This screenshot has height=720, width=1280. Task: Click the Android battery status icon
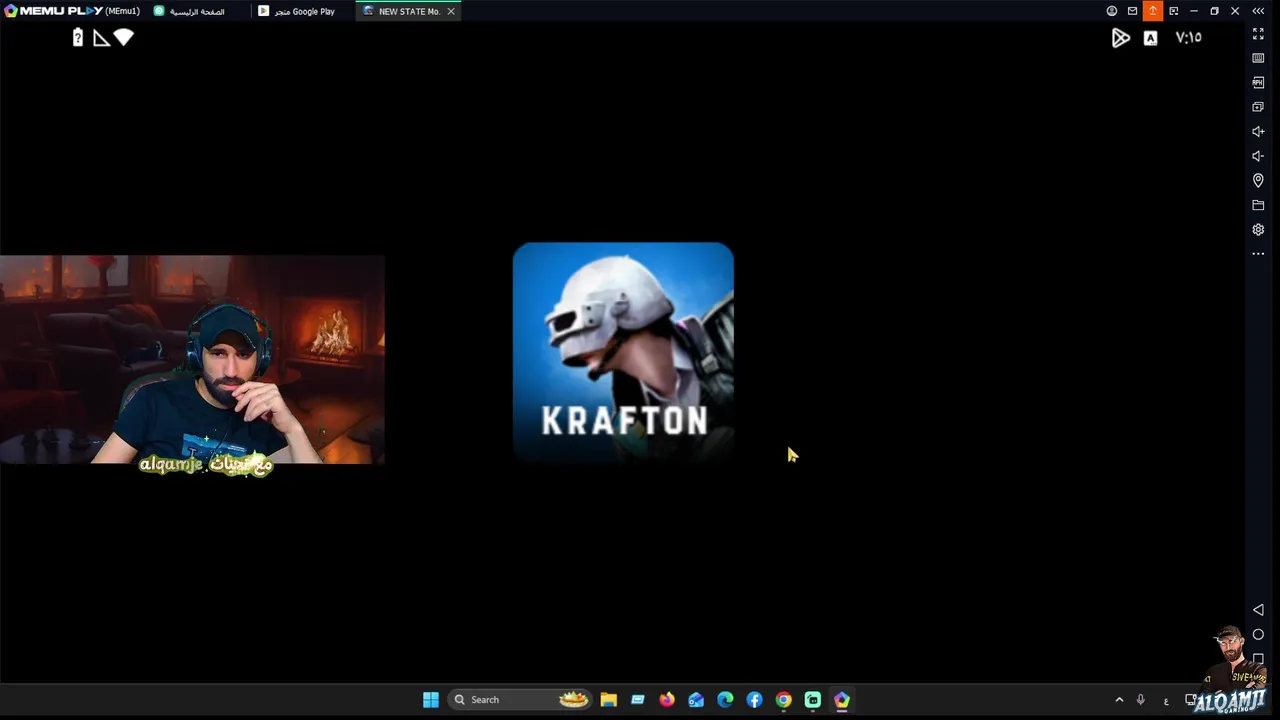click(x=78, y=37)
